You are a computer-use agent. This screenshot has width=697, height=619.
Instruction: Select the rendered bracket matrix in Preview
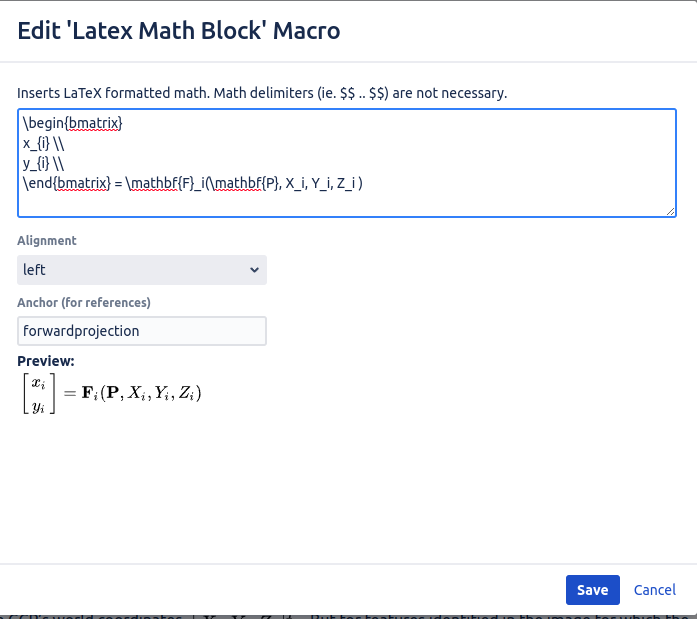pyautogui.click(x=39, y=393)
